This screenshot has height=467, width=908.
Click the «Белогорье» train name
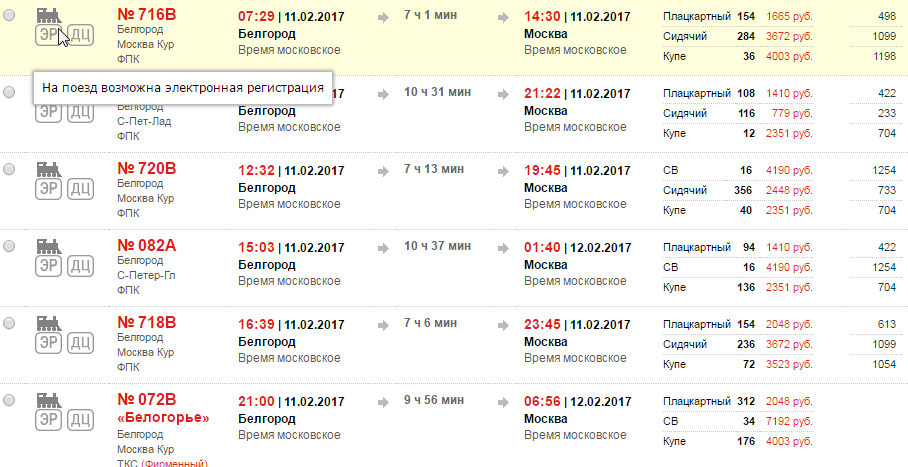(163, 418)
